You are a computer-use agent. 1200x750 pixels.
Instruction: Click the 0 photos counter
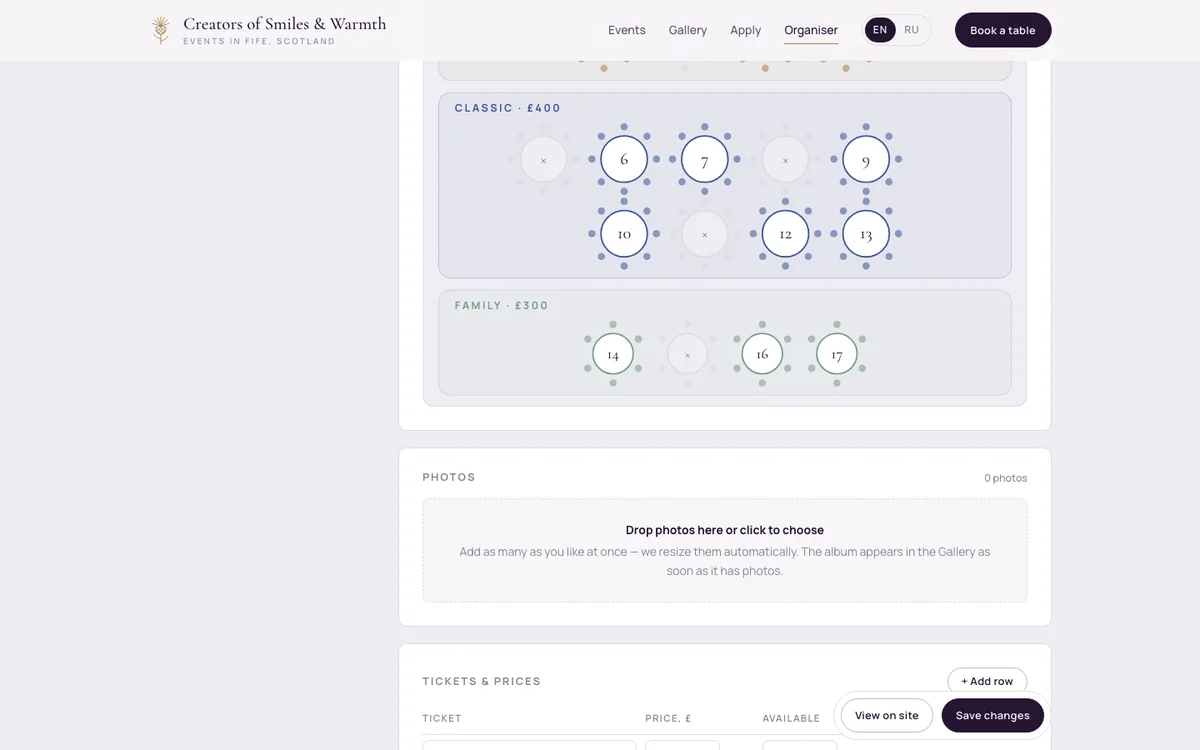click(x=1005, y=478)
